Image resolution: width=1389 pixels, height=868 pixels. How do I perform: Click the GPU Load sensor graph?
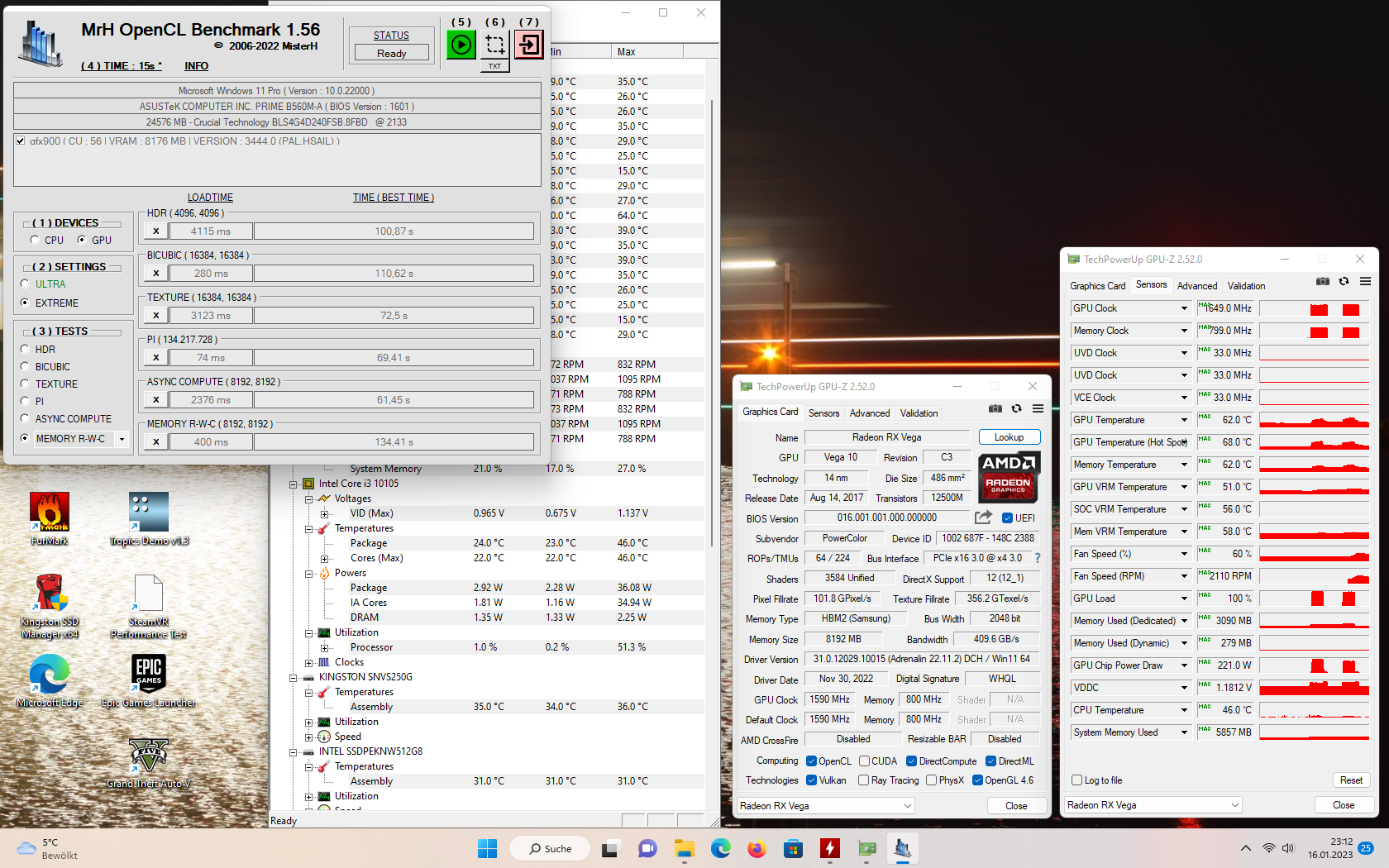click(1315, 599)
